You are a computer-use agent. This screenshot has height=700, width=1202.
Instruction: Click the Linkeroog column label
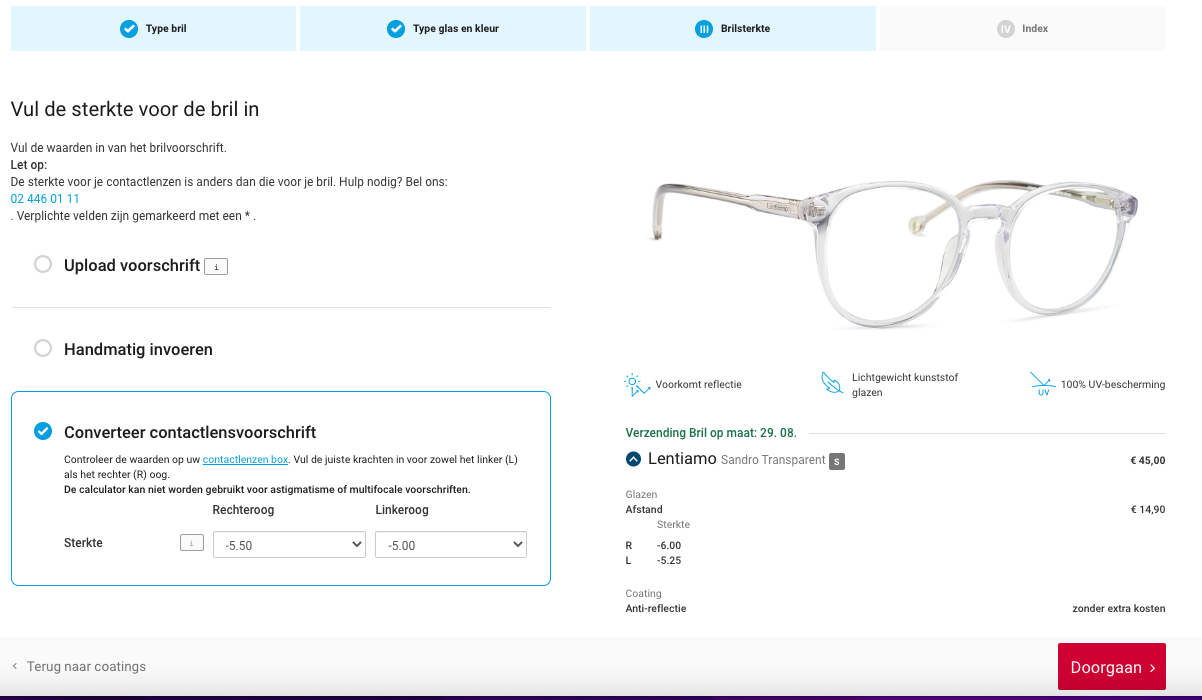pos(402,510)
